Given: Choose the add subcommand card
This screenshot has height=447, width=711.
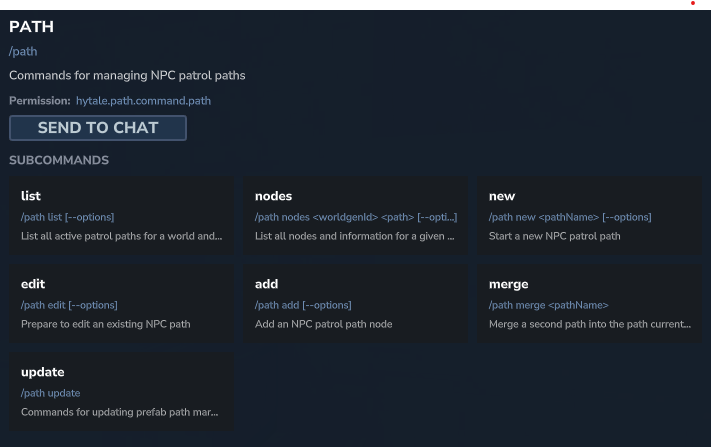Looking at the screenshot, I should [356, 303].
